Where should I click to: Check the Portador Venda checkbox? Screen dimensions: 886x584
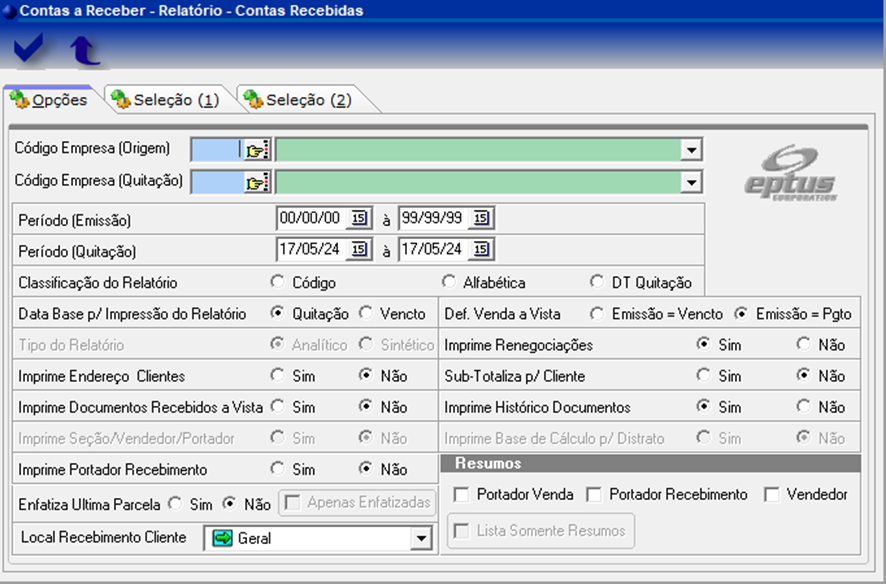[x=461, y=495]
